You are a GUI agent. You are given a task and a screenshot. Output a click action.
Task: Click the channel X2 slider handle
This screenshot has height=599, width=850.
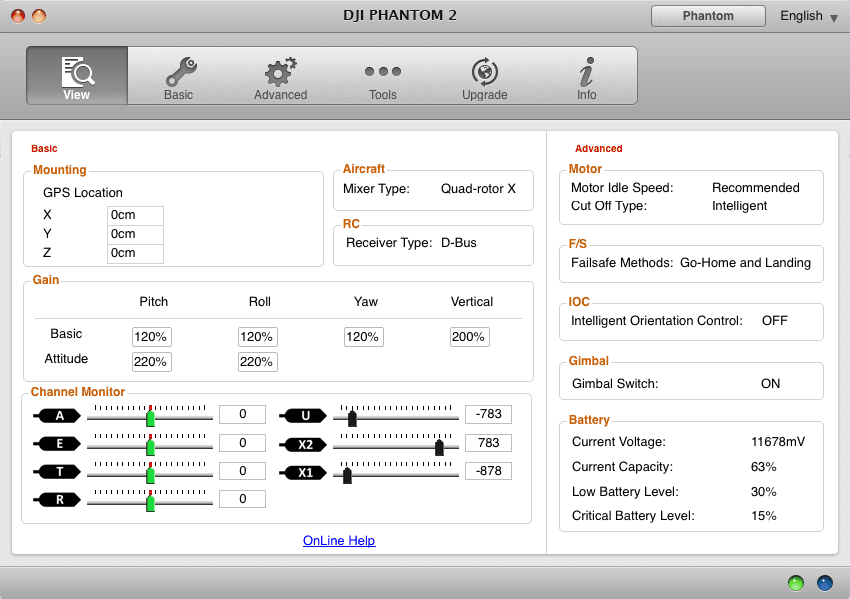tap(439, 447)
